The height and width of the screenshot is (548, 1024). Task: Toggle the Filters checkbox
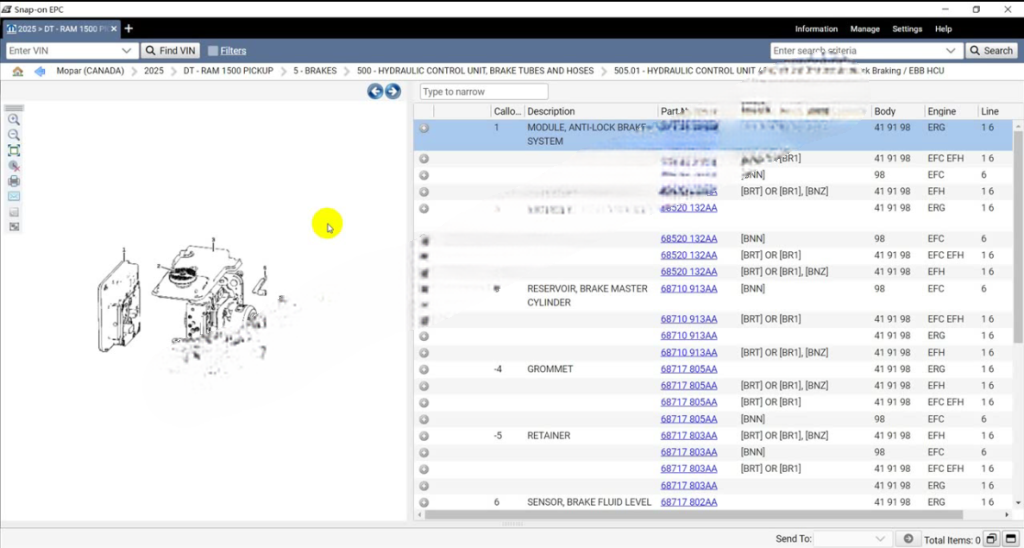point(213,50)
